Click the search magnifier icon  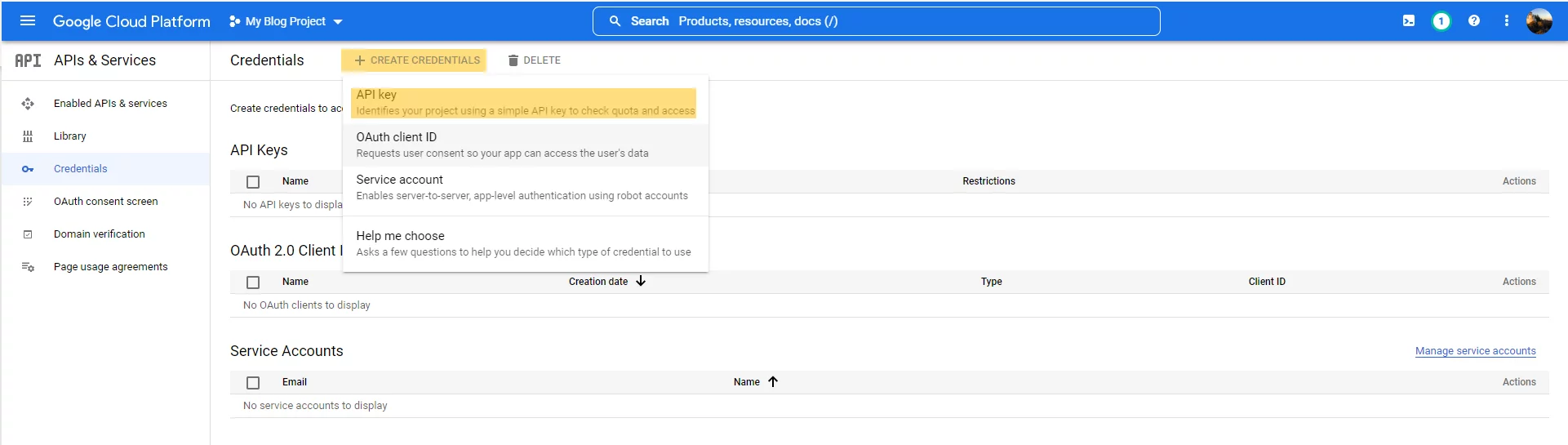[615, 21]
